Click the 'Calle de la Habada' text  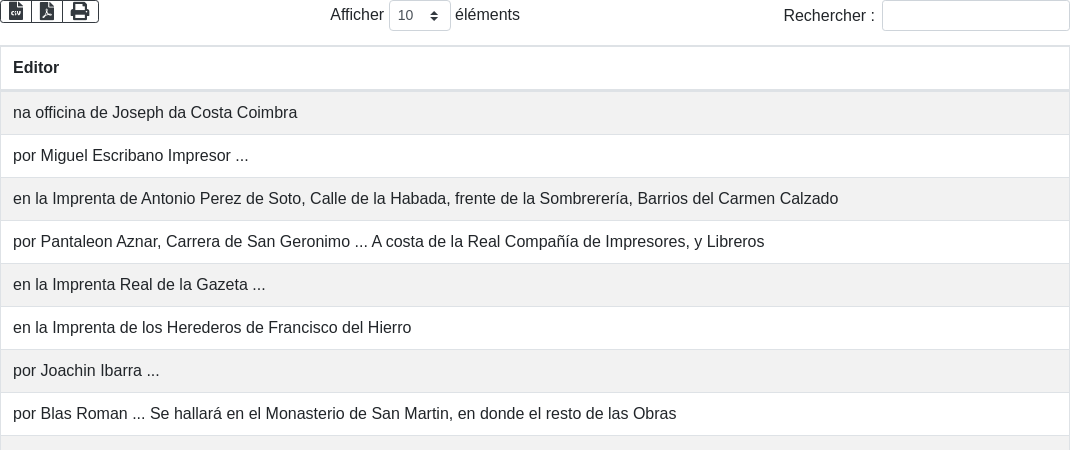pos(378,199)
